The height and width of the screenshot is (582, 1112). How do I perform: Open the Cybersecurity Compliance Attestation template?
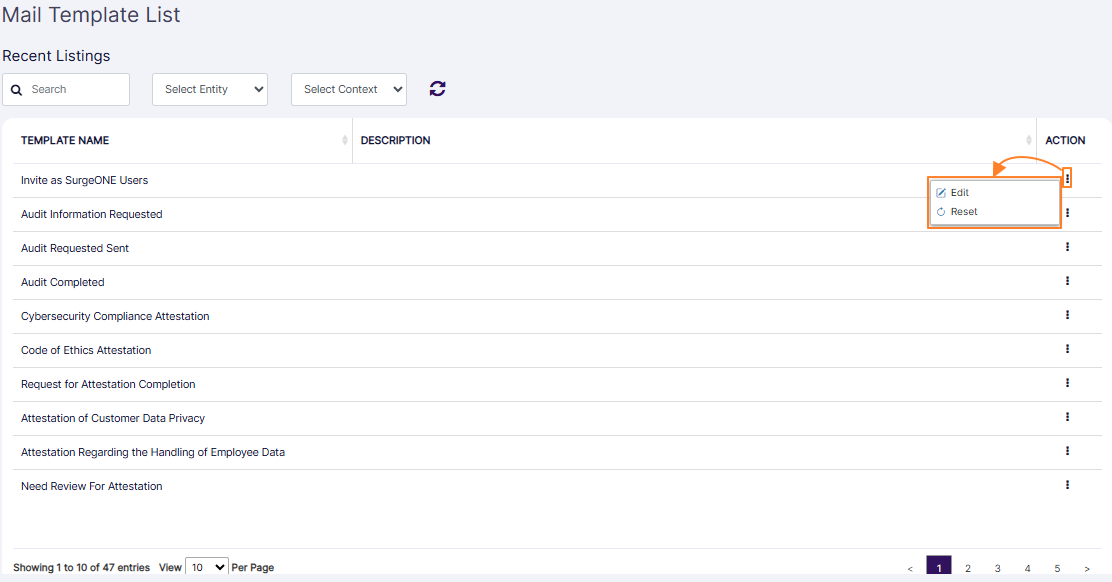coord(114,315)
